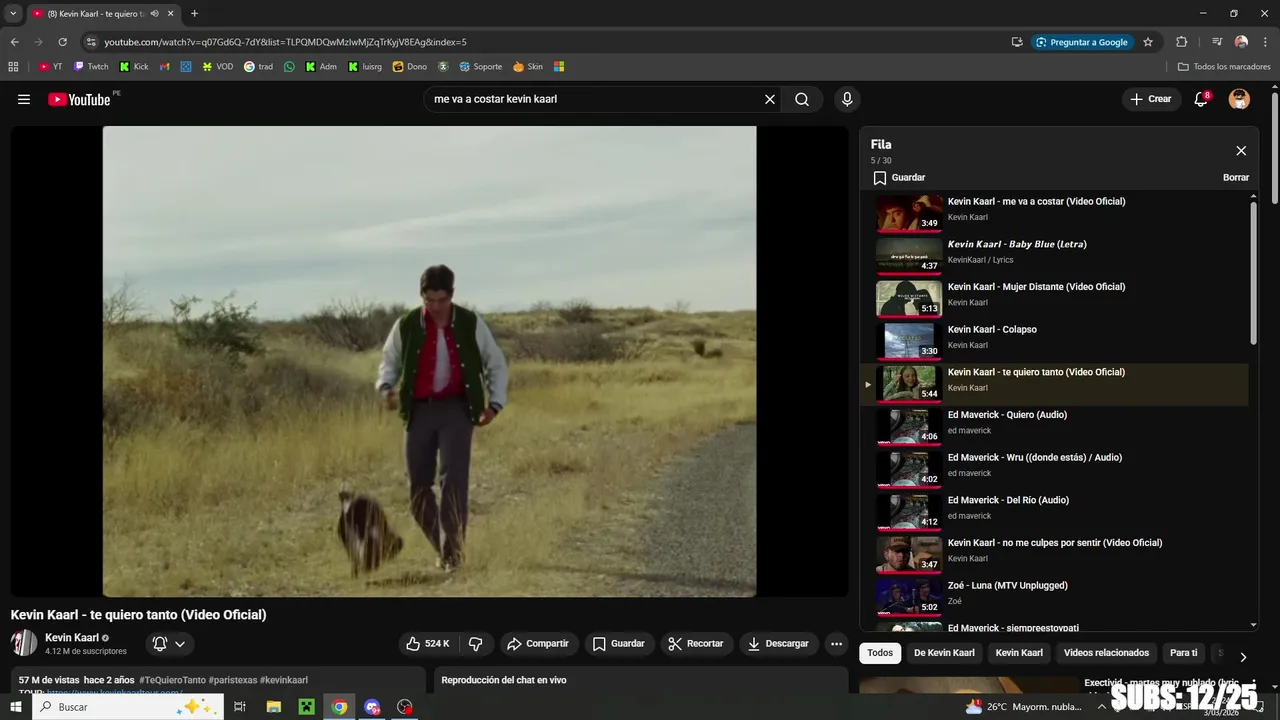Select the 'De Kevin Kaarl' chip
The height and width of the screenshot is (720, 1280).
[944, 653]
